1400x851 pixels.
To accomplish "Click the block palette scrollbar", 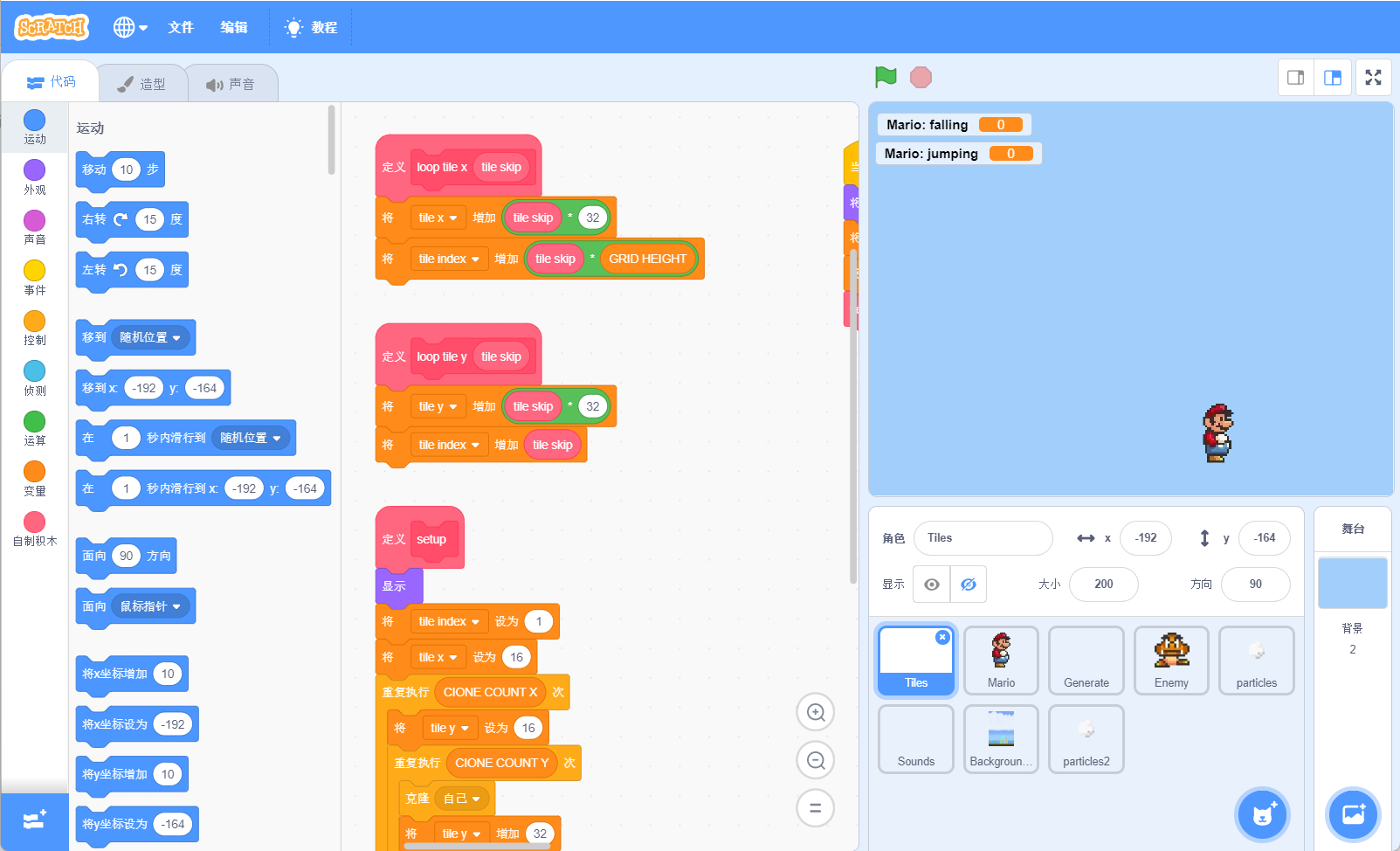I will (332, 140).
